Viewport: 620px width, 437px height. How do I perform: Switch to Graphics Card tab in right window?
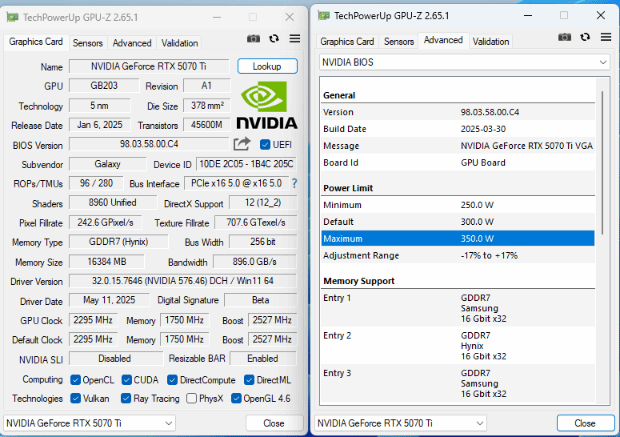point(347,42)
